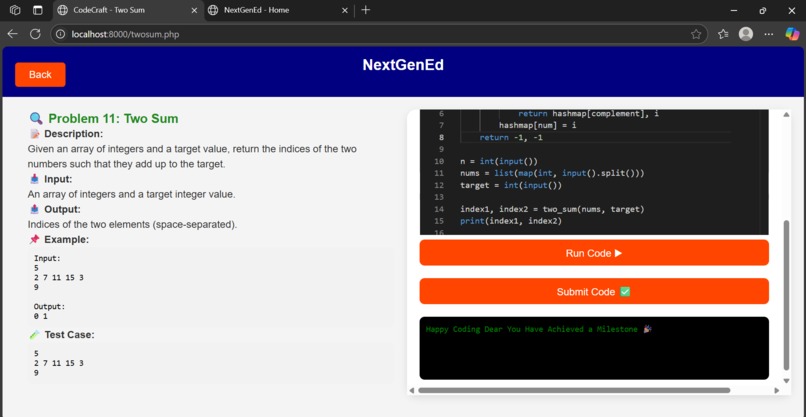
Task: Click the Test Case label
Action: pos(69,335)
